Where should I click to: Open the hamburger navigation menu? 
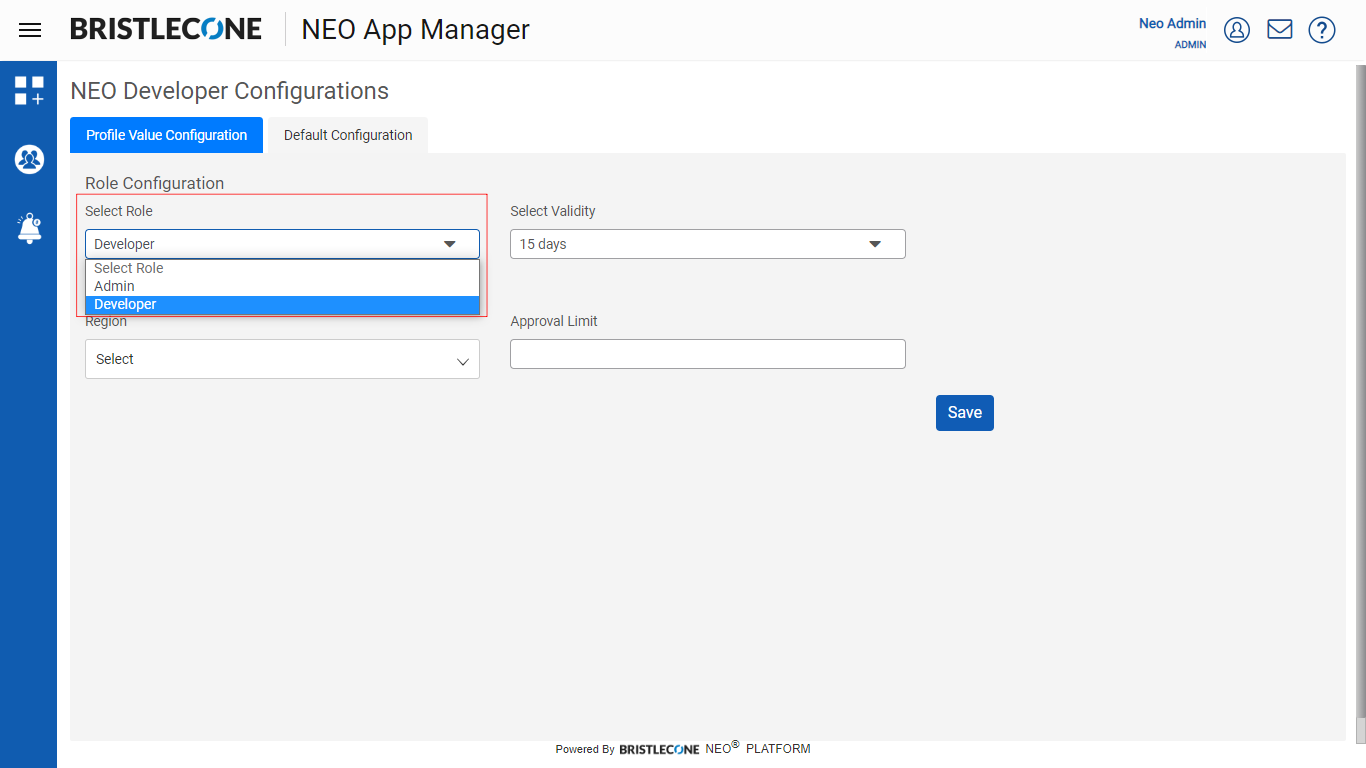(x=30, y=30)
